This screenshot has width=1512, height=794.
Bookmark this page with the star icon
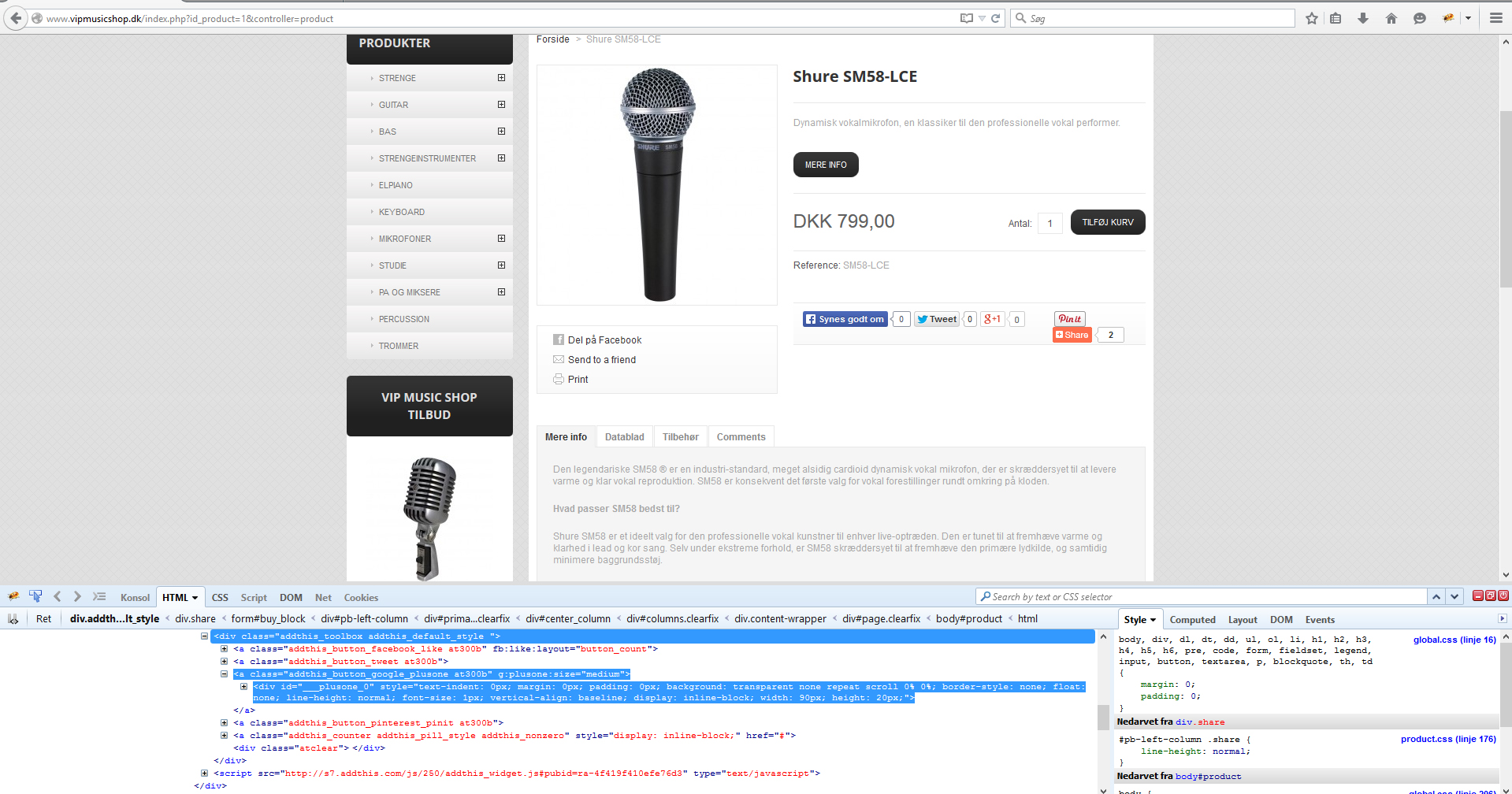[1312, 18]
